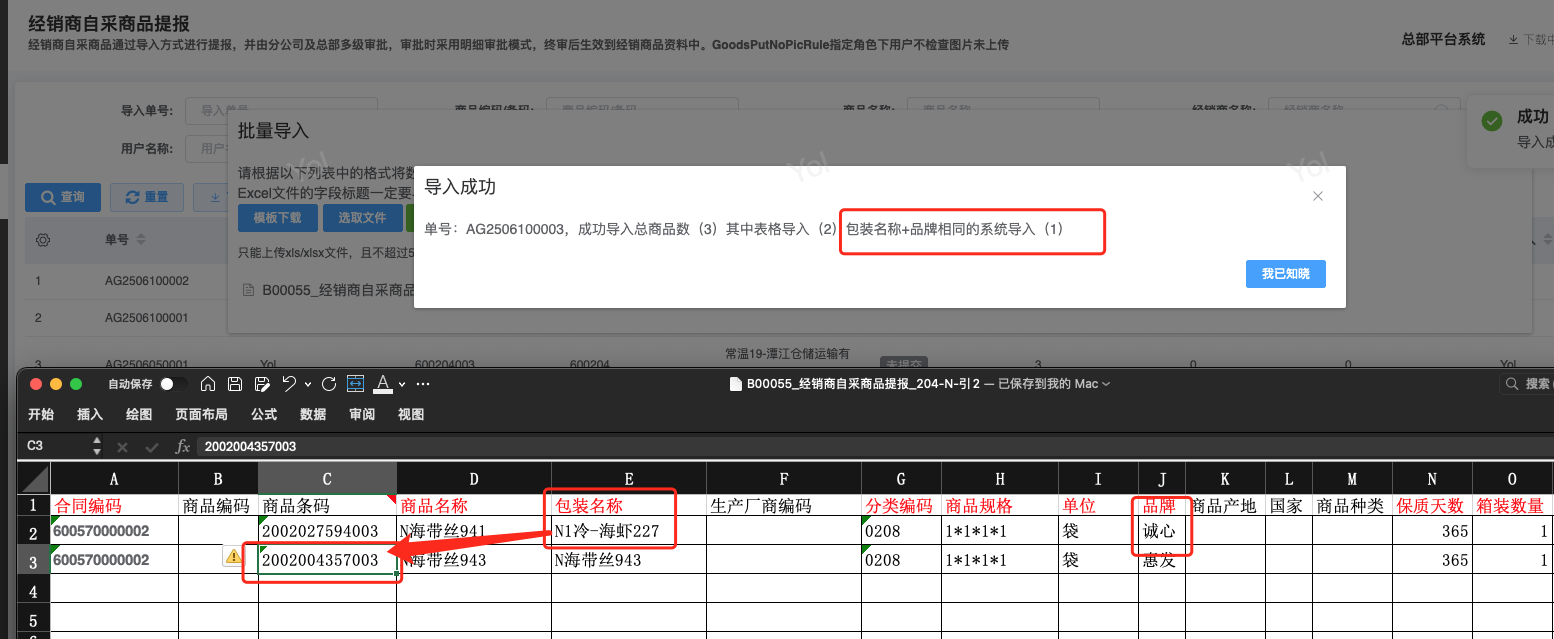Click the Redo circular arrow icon
The width and height of the screenshot is (1554, 639).
(x=330, y=384)
